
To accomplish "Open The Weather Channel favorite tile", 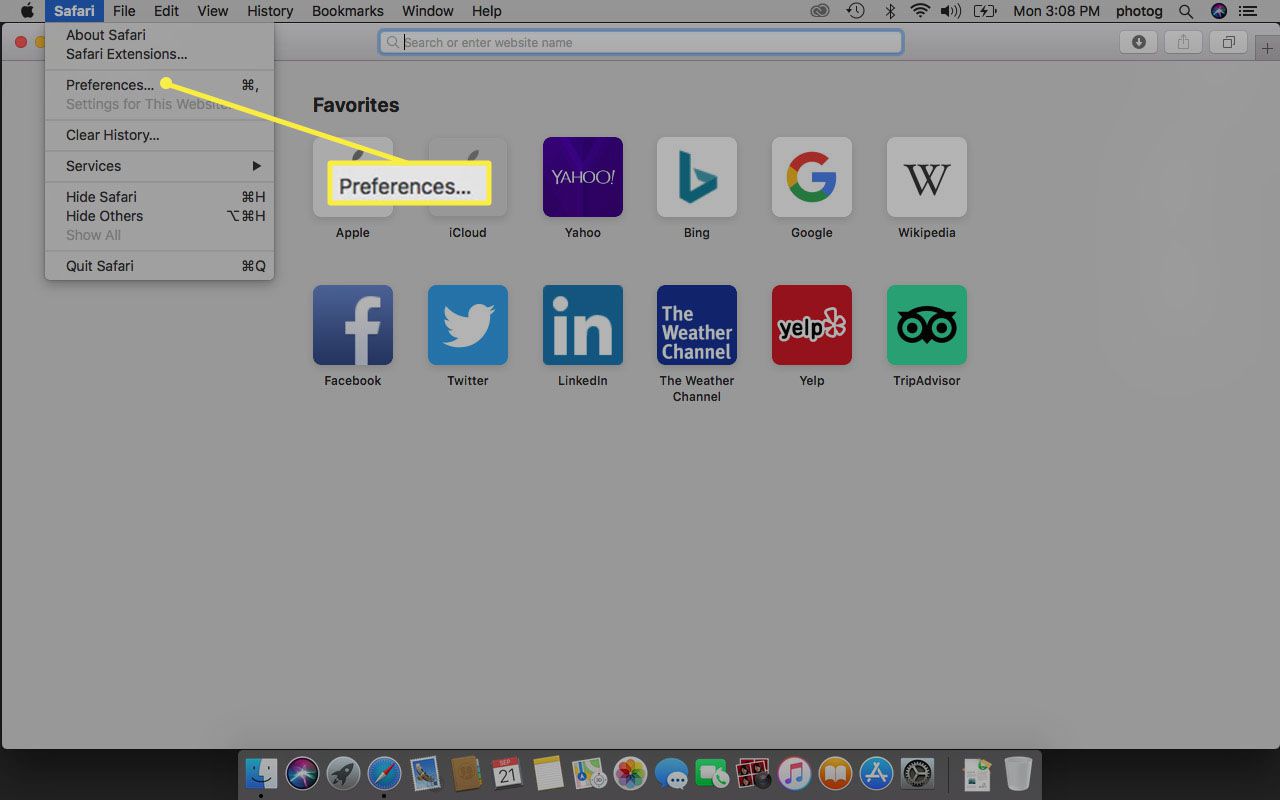I will pyautogui.click(x=697, y=325).
